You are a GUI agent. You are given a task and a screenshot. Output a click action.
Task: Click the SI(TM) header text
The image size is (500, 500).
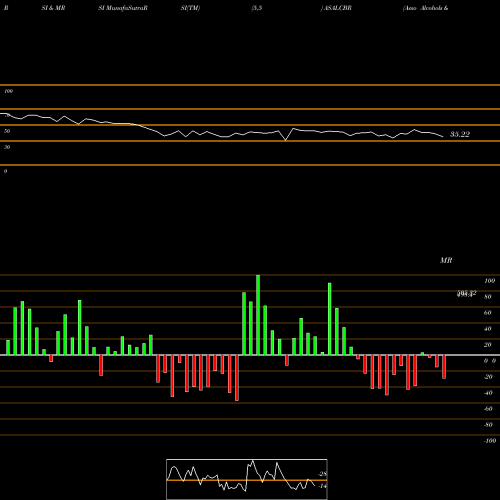click(x=190, y=8)
